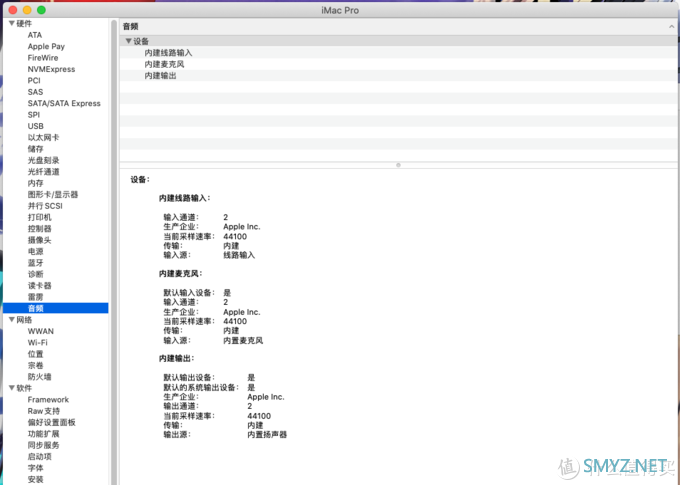Open the 内存 memory entry
The image size is (680, 485).
36,183
